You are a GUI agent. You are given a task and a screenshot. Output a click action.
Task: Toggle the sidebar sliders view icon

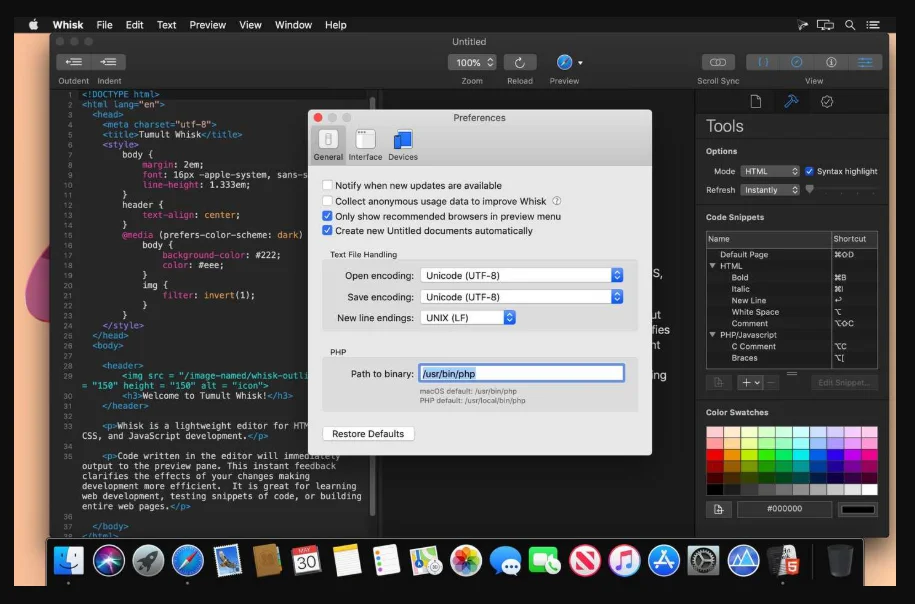tap(865, 62)
